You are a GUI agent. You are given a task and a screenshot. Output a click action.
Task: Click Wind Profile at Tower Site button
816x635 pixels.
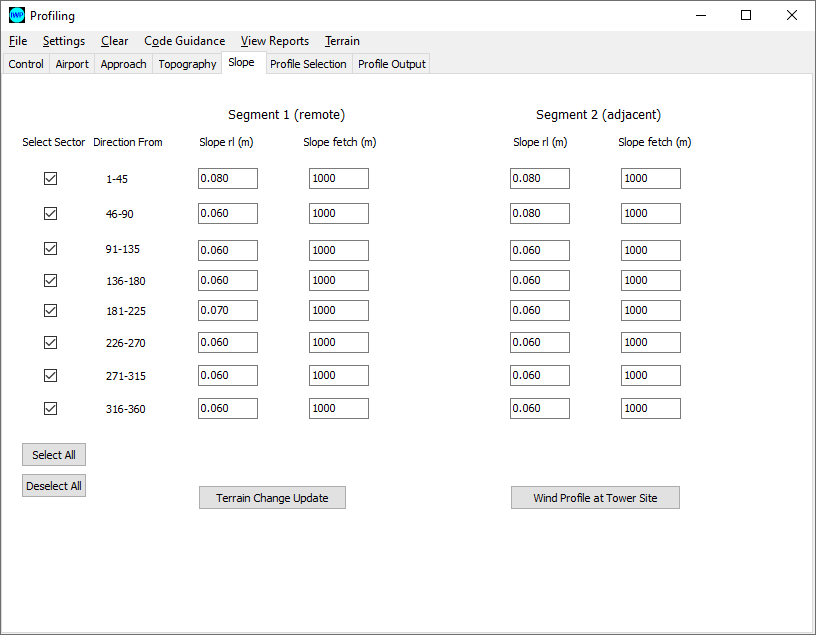(x=595, y=497)
